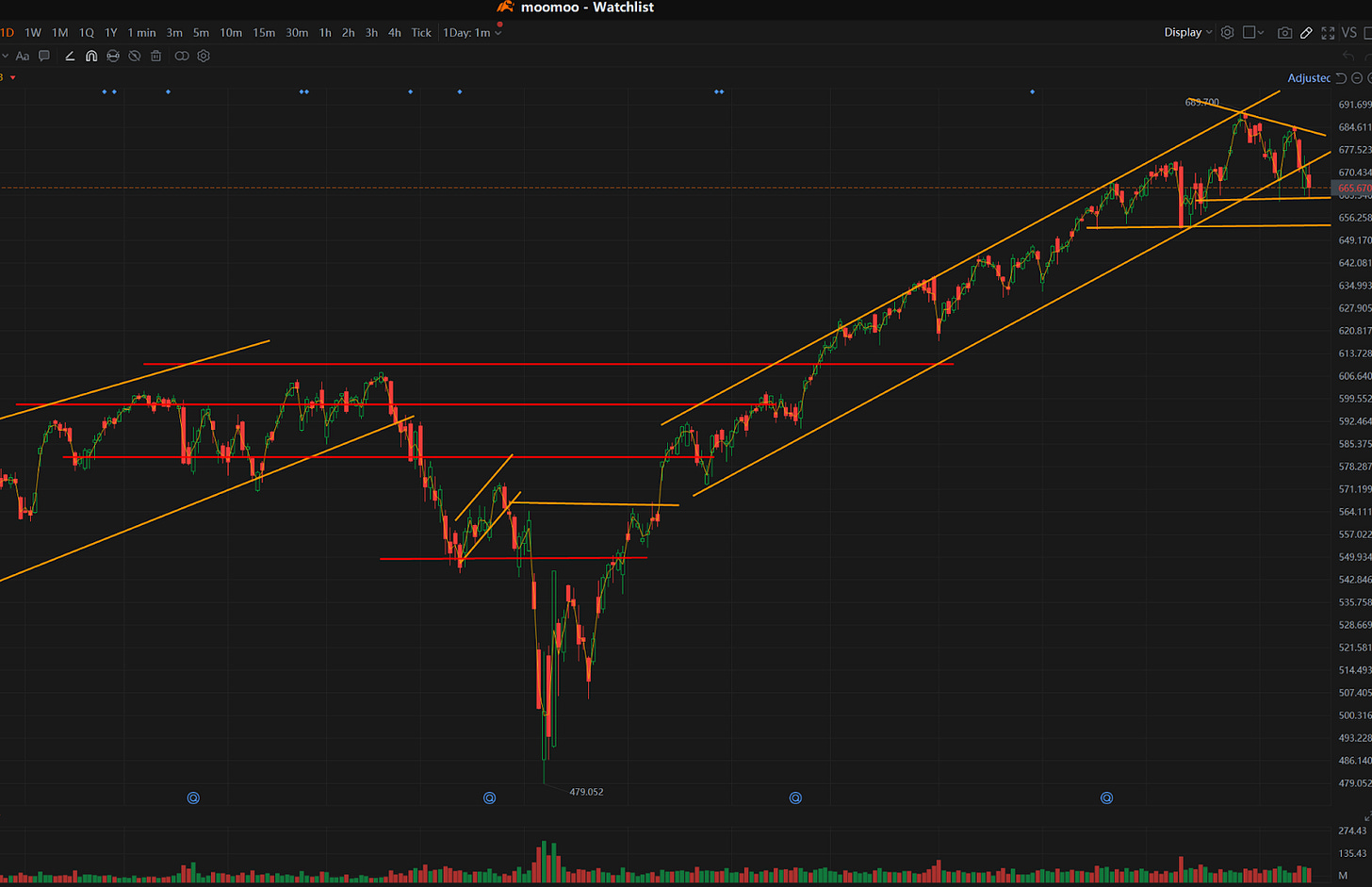Open drawing toolbar settings gear
This screenshot has width=1372, height=887.
coord(204,57)
